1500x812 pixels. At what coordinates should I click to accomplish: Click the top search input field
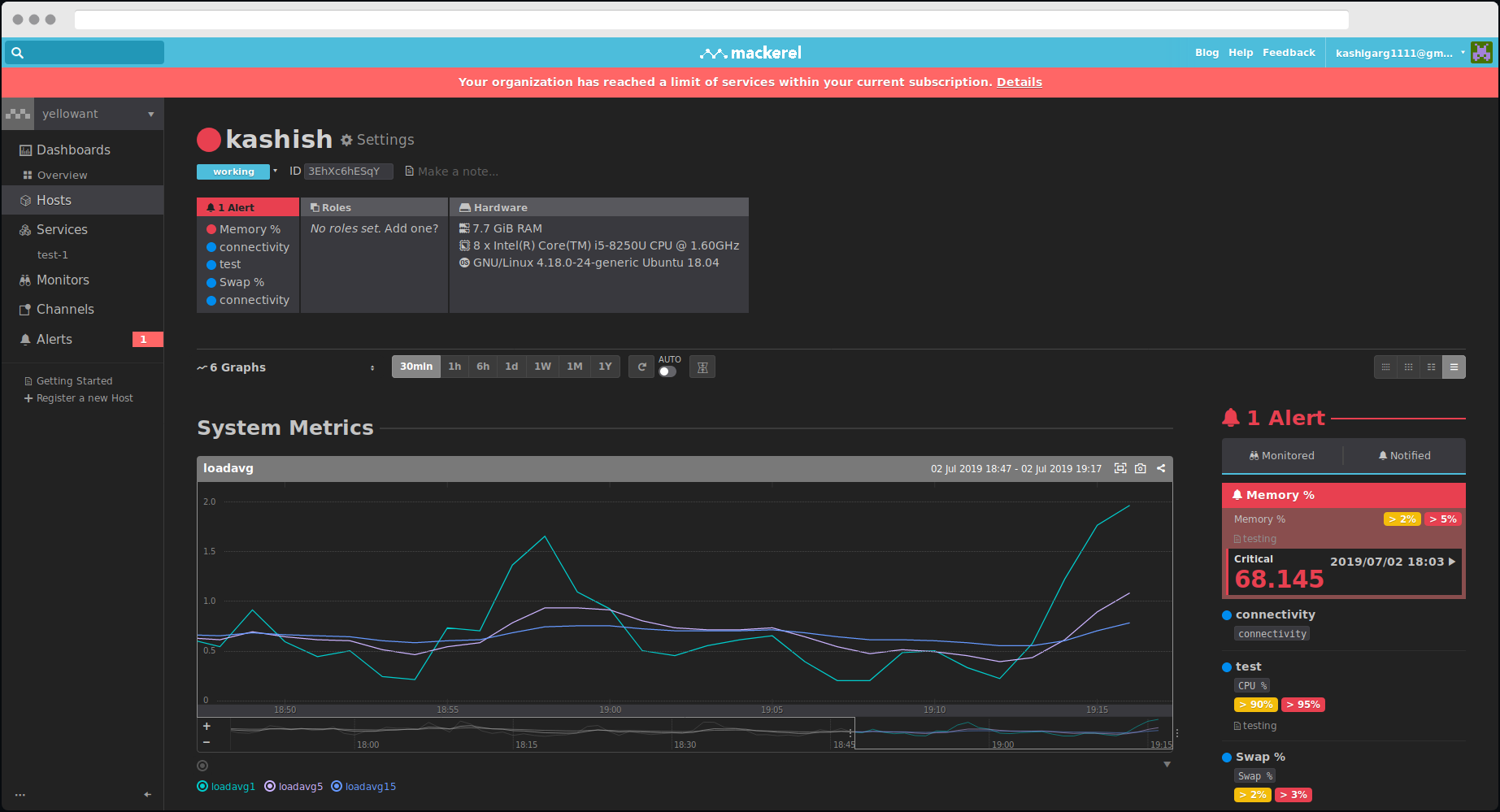pyautogui.click(x=85, y=53)
